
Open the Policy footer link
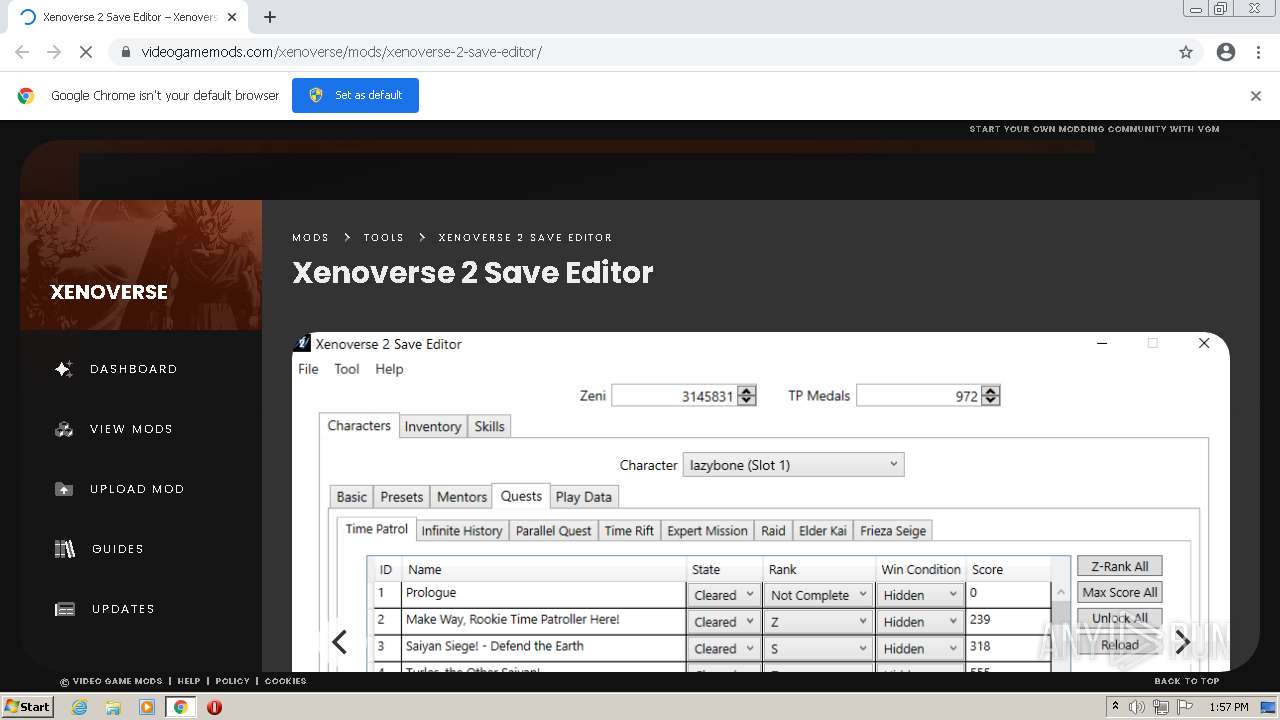pyautogui.click(x=232, y=681)
